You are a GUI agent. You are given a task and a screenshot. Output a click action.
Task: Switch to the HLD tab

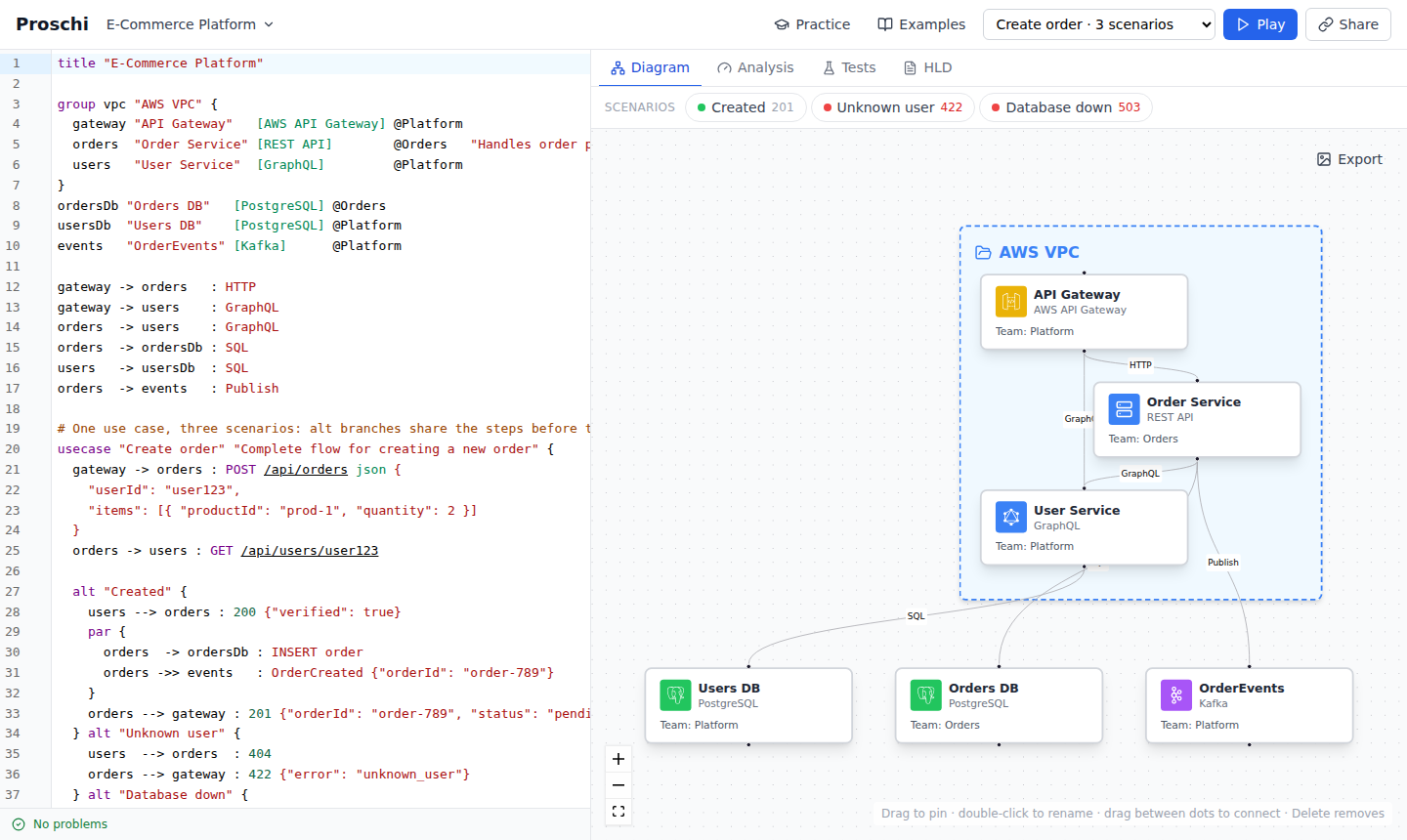pos(927,67)
